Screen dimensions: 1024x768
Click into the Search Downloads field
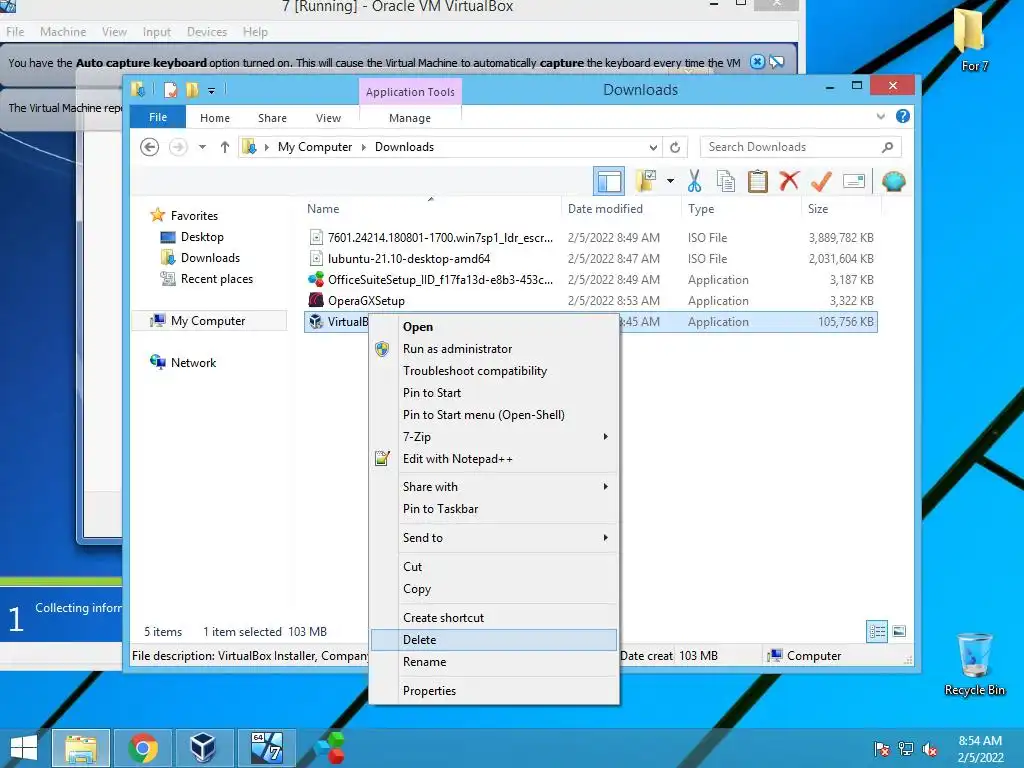(x=801, y=147)
